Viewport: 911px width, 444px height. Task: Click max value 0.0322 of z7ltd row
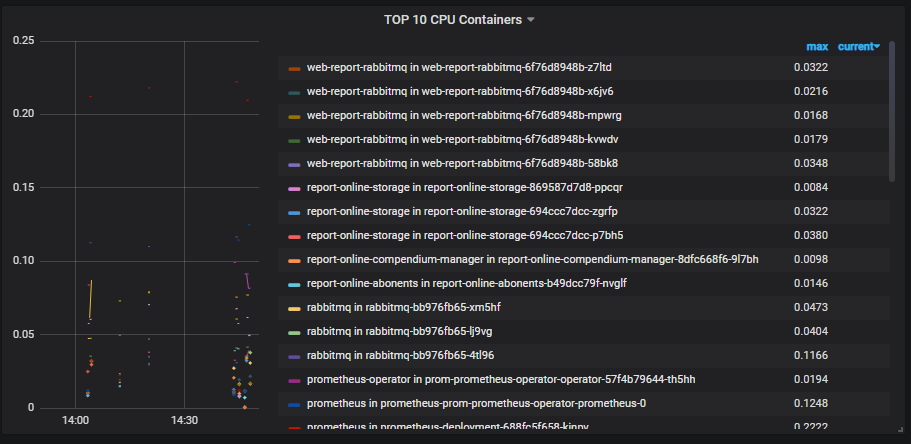click(x=811, y=68)
